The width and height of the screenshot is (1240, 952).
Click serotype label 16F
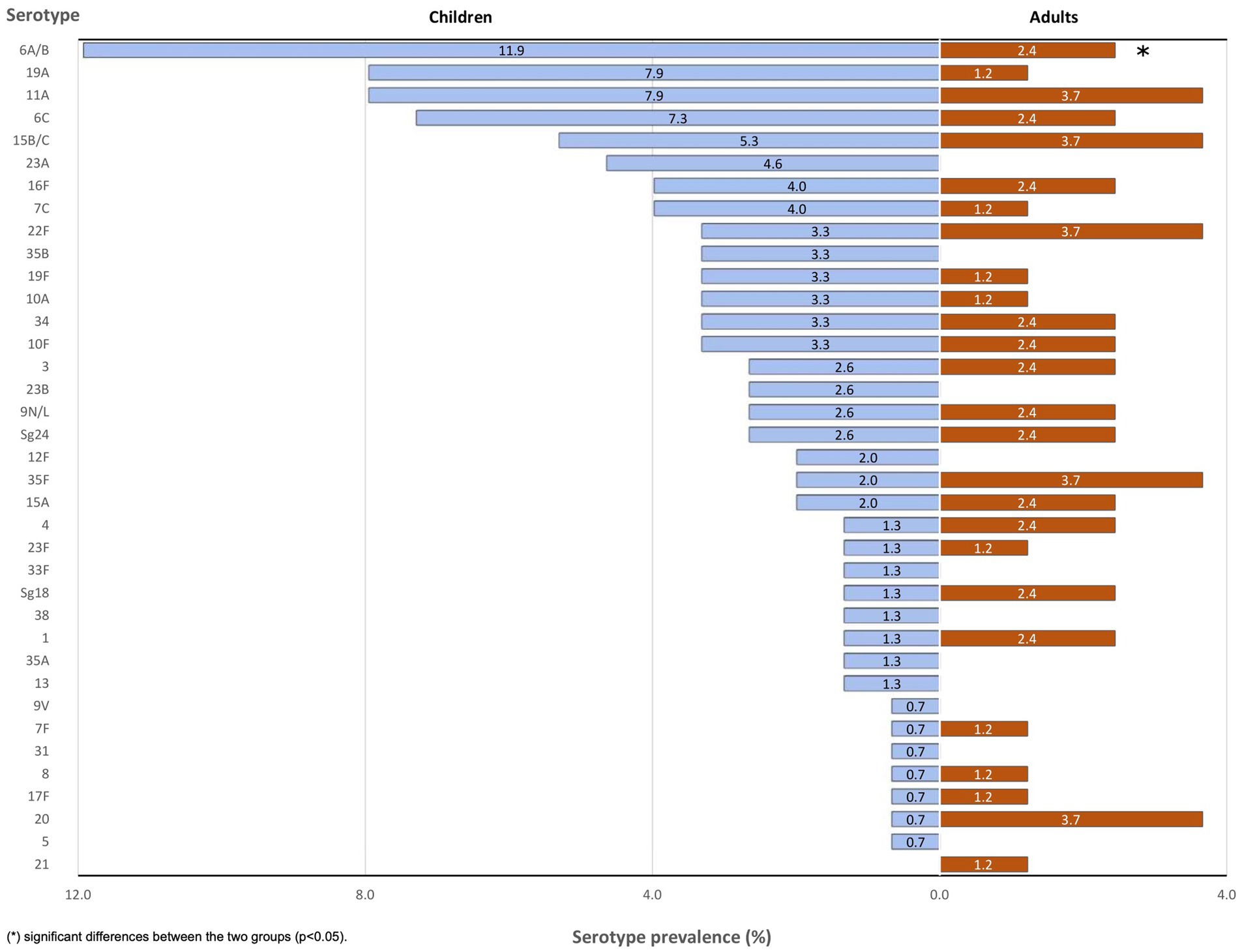point(38,186)
